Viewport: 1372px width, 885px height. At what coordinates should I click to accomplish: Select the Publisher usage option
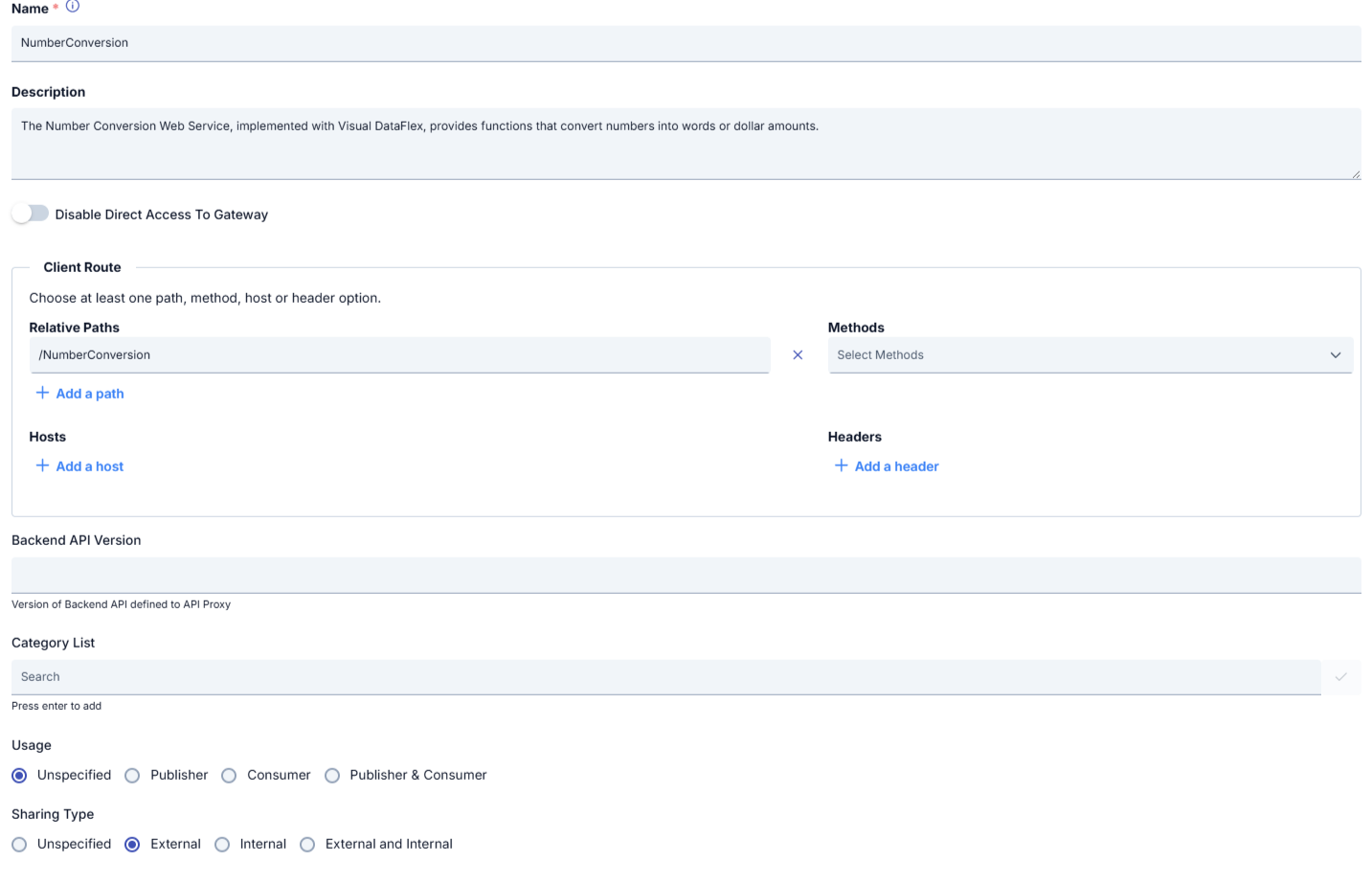point(133,776)
